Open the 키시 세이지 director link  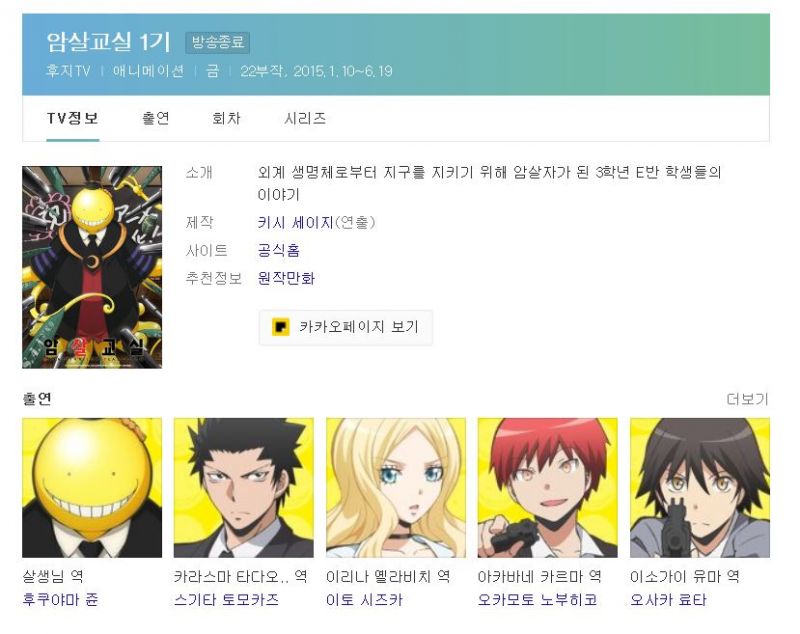tap(295, 222)
